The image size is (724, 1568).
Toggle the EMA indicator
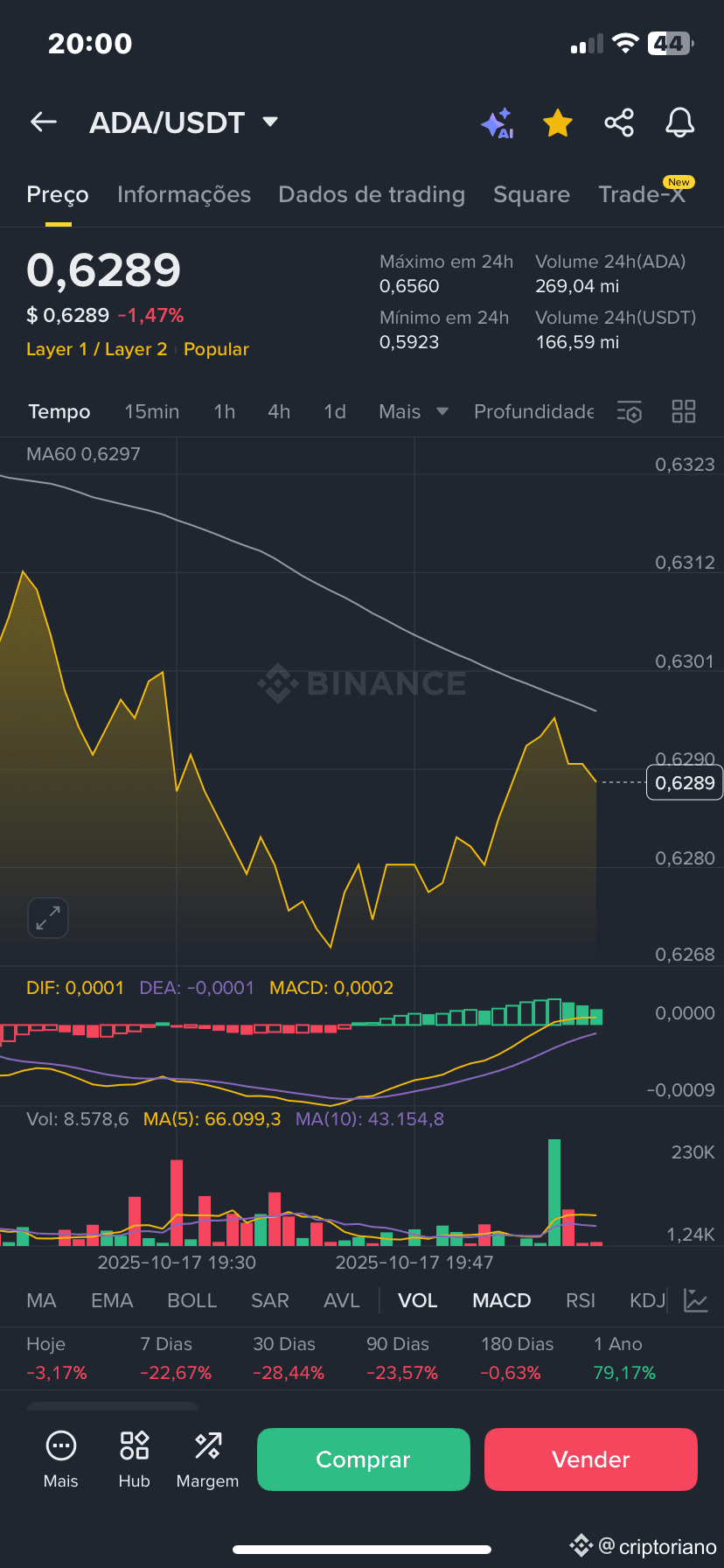tap(112, 1300)
